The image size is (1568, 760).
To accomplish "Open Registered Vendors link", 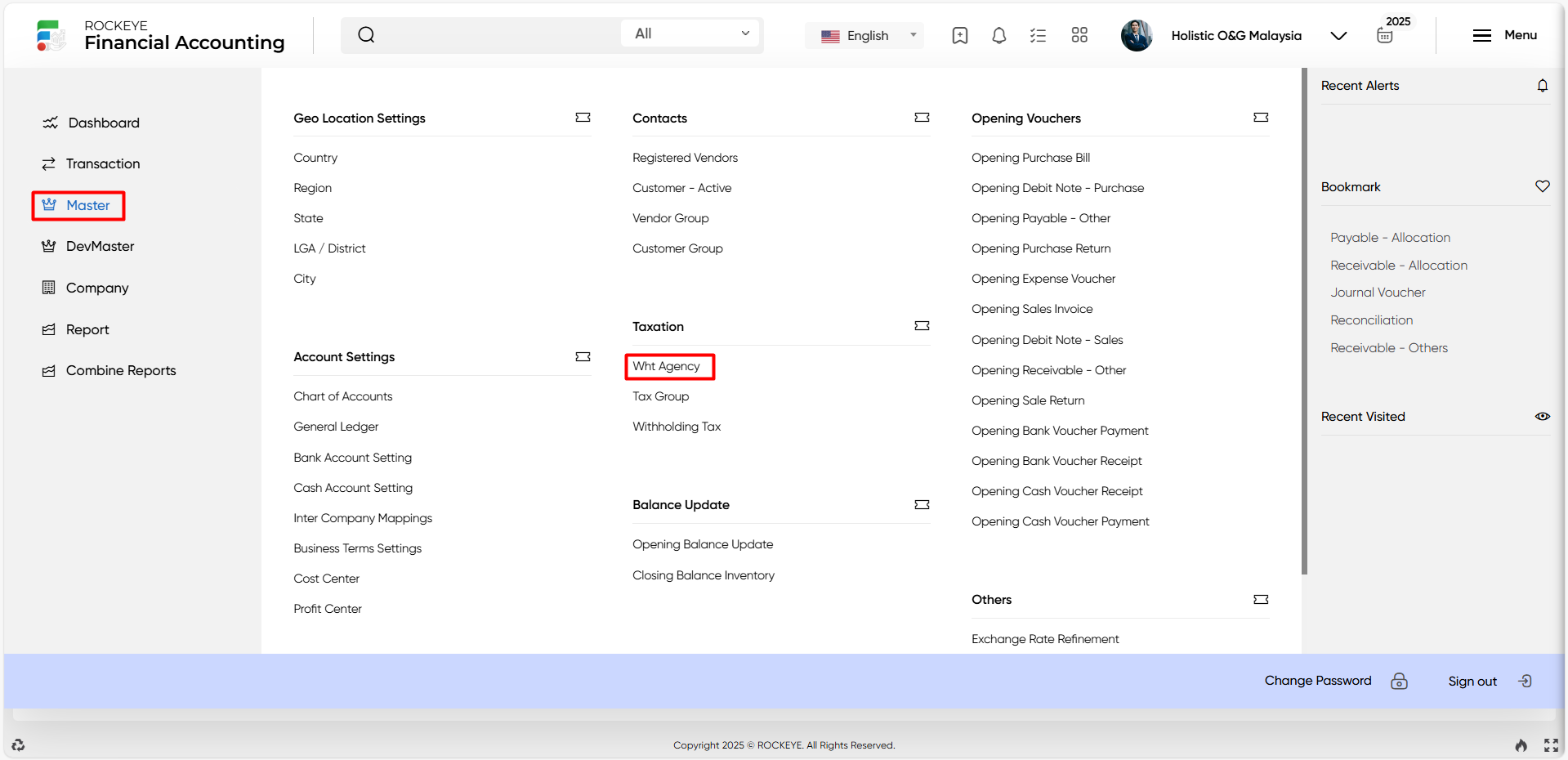I will [x=685, y=158].
